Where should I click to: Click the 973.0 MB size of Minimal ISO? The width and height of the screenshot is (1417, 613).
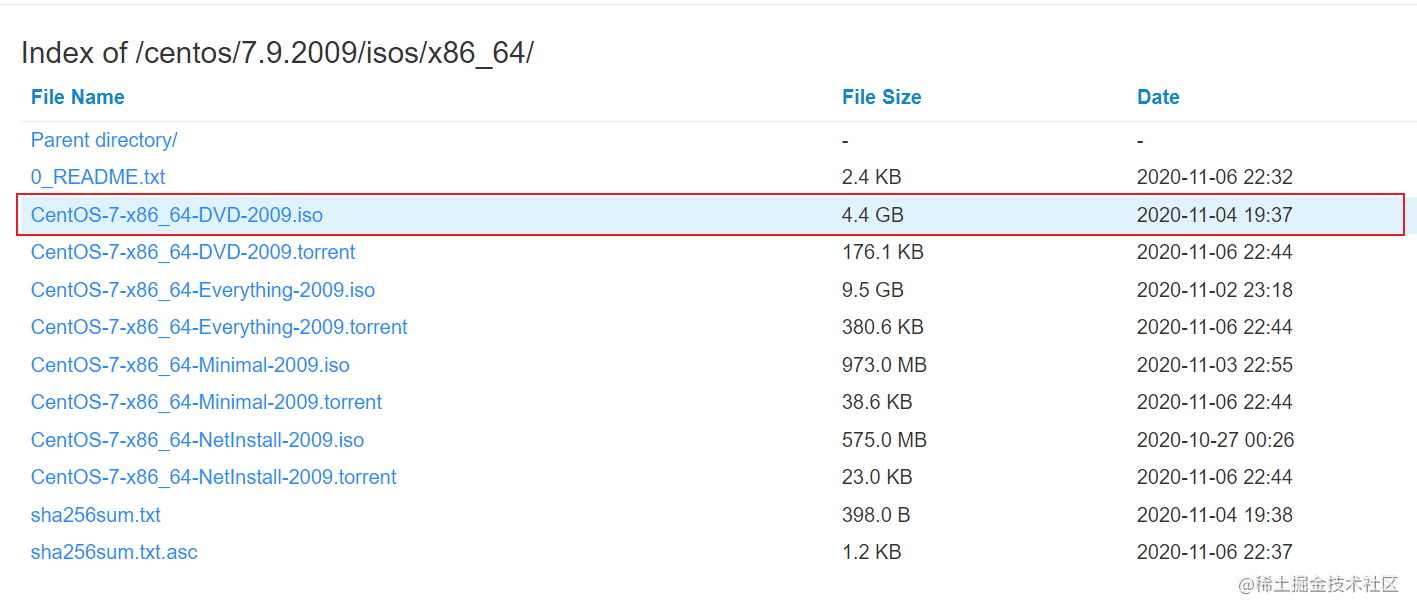[x=884, y=365]
